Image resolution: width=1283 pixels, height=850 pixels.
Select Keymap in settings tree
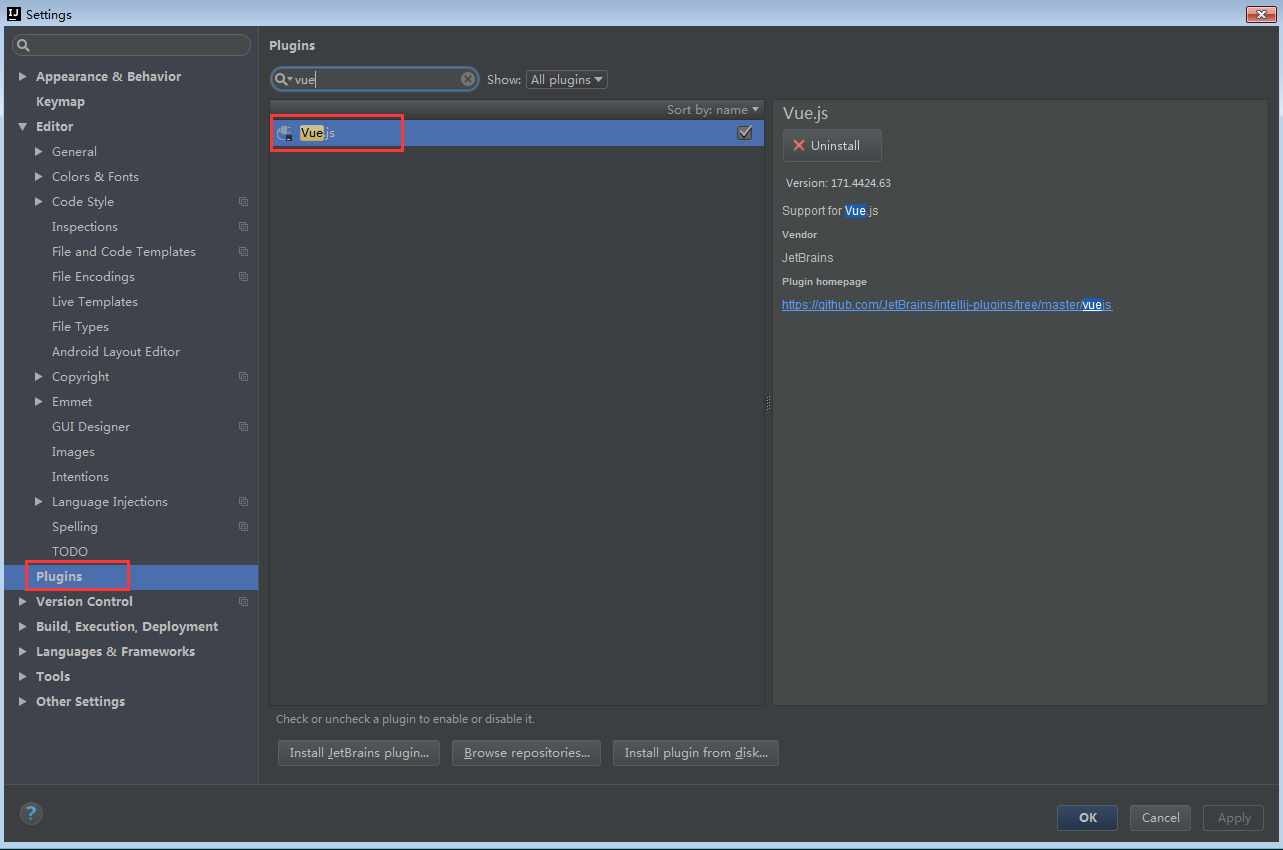(60, 102)
